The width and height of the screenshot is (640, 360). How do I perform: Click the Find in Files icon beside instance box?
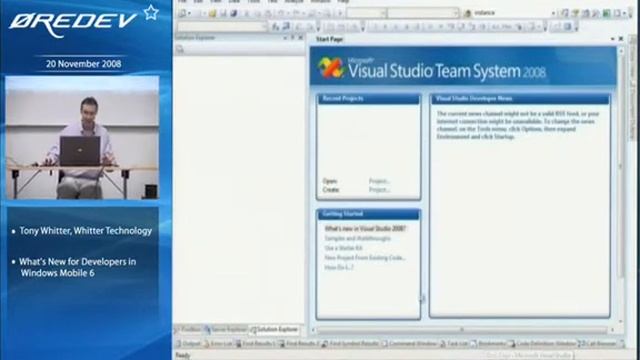coord(468,13)
